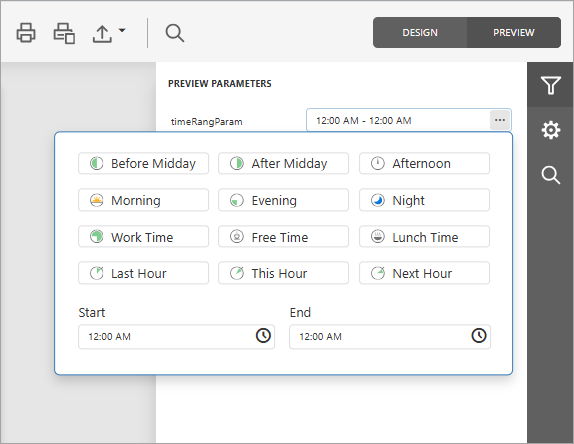Pick the This Hour range
The height and width of the screenshot is (444, 574).
tap(283, 273)
